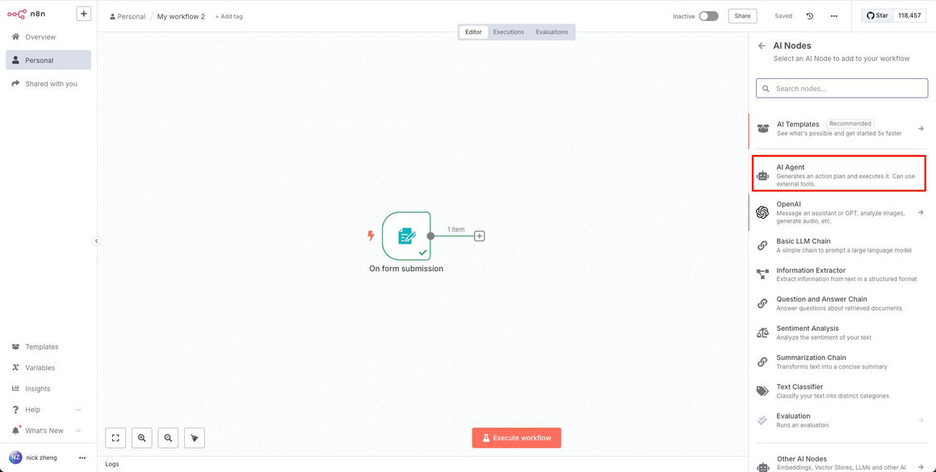Open the Logs panel
The image size is (936, 472).
click(x=112, y=464)
